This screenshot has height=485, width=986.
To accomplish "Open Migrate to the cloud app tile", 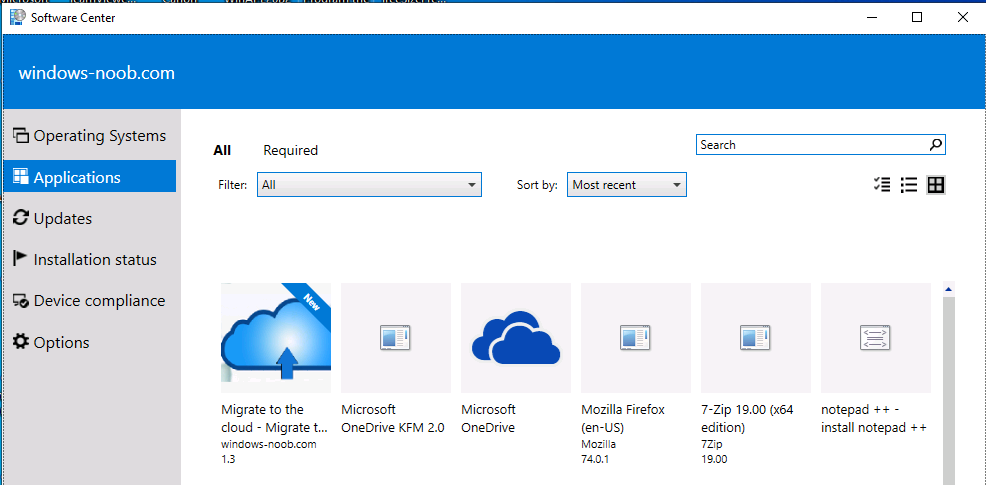I will [x=276, y=338].
